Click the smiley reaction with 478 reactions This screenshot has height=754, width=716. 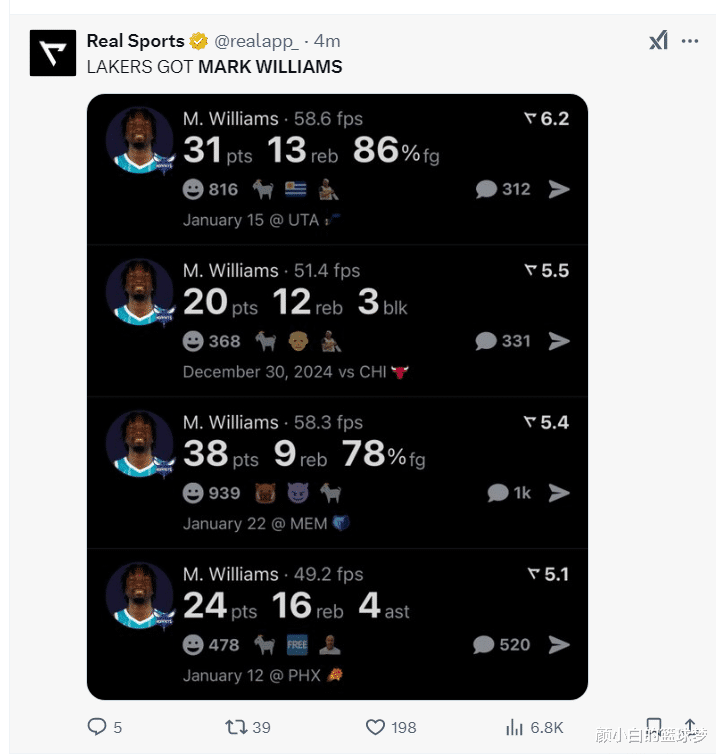pos(211,645)
